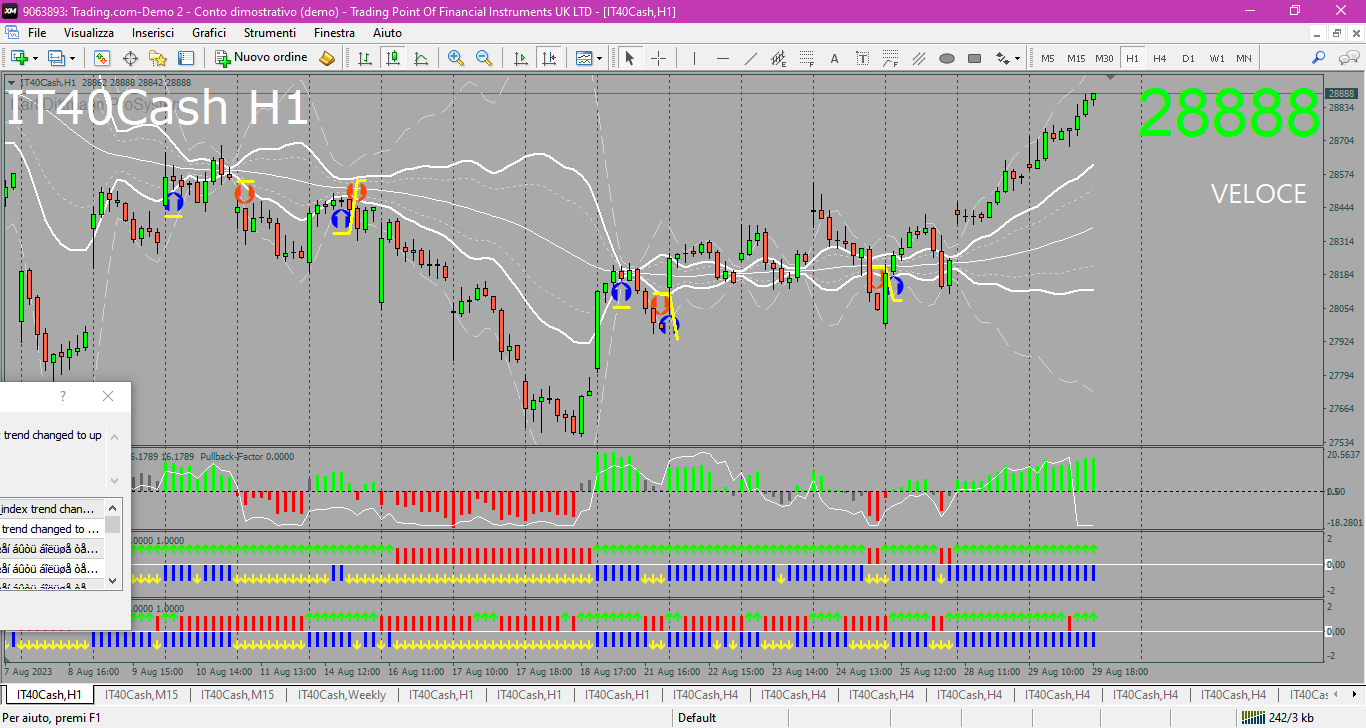Open a new chart window
The width and height of the screenshot is (1366, 728).
click(x=19, y=58)
